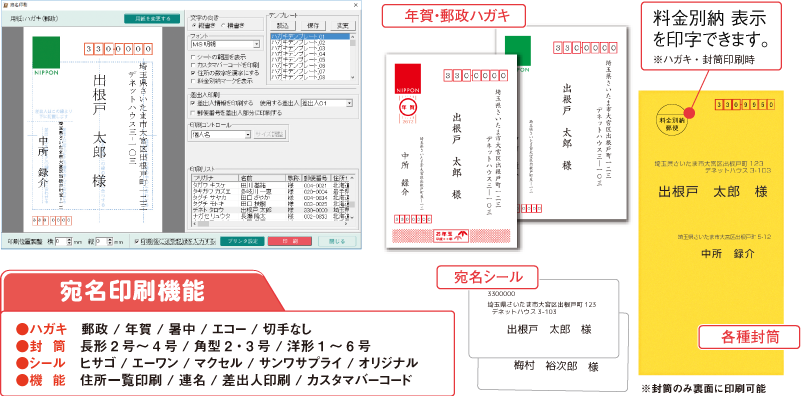The height and width of the screenshot is (396, 801).
Task: Click the 閉じる button
Action: click(337, 241)
